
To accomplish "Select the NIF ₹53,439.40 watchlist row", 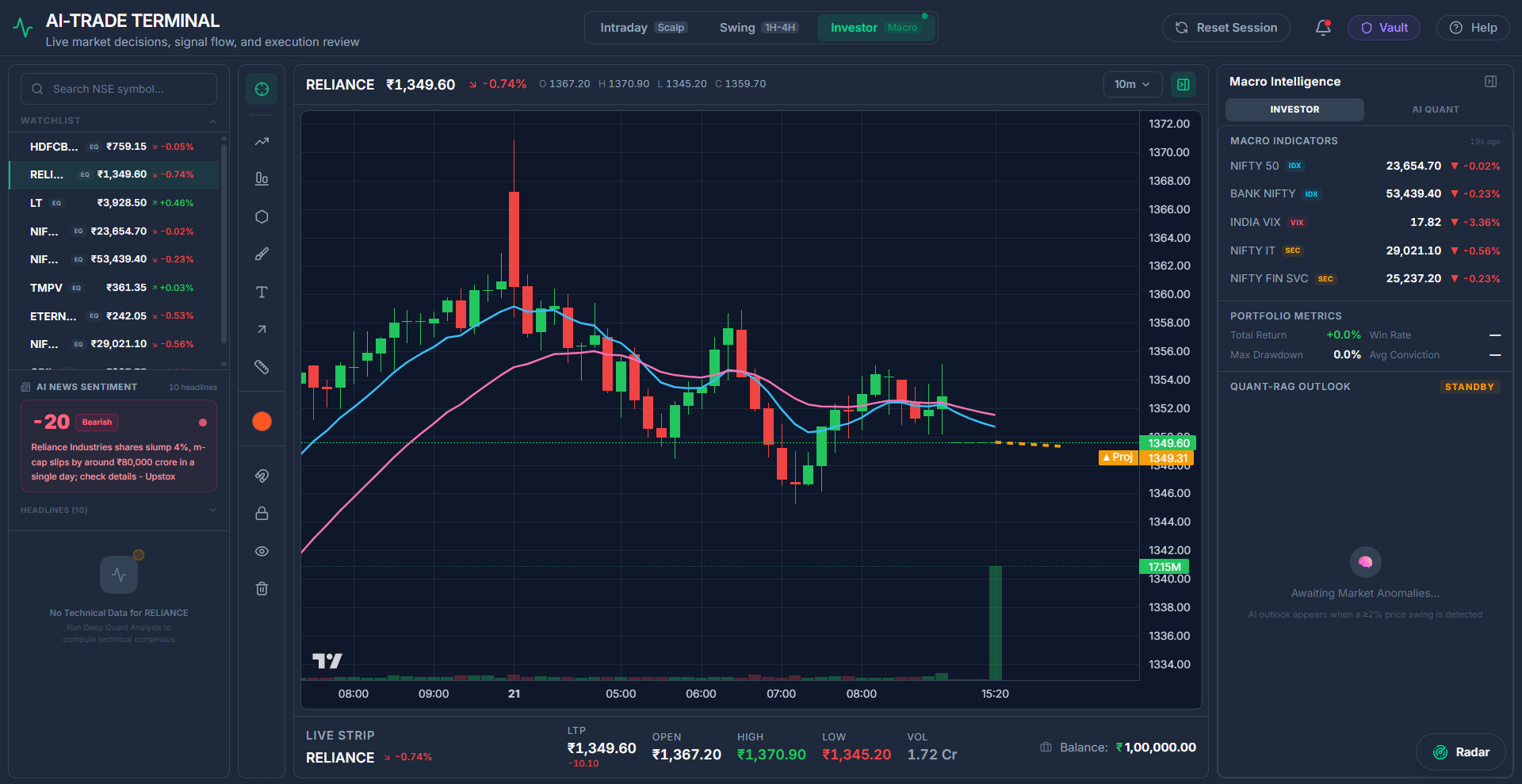I will click(x=113, y=259).
